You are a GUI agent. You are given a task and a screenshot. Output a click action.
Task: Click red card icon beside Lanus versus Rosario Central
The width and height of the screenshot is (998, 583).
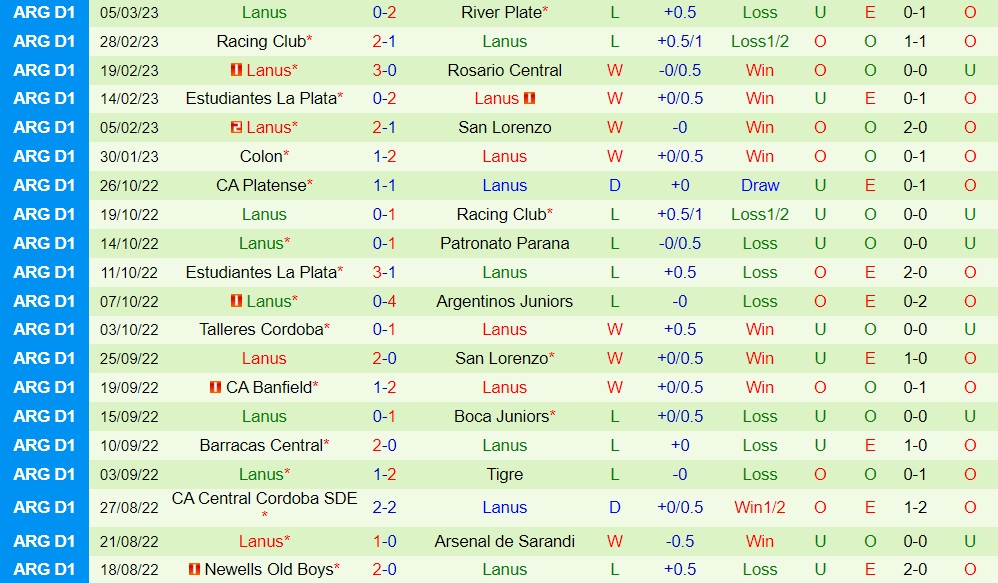236,70
